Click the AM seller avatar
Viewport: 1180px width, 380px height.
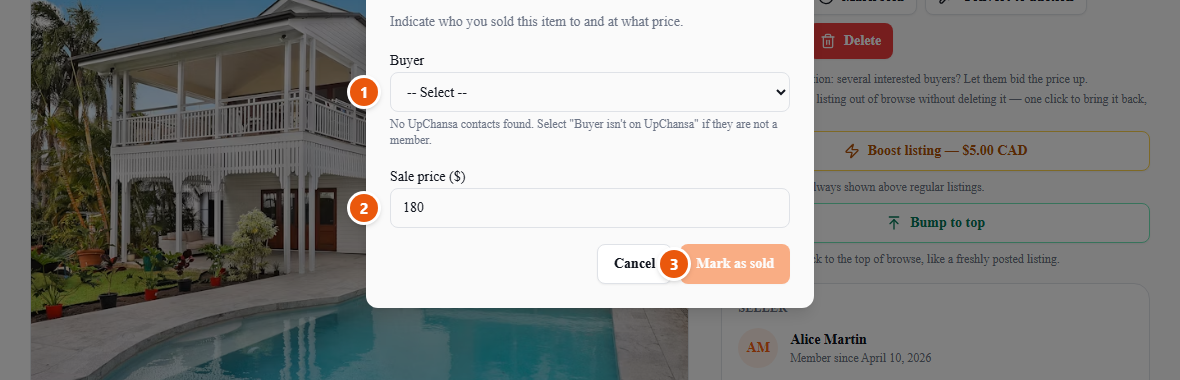(758, 348)
